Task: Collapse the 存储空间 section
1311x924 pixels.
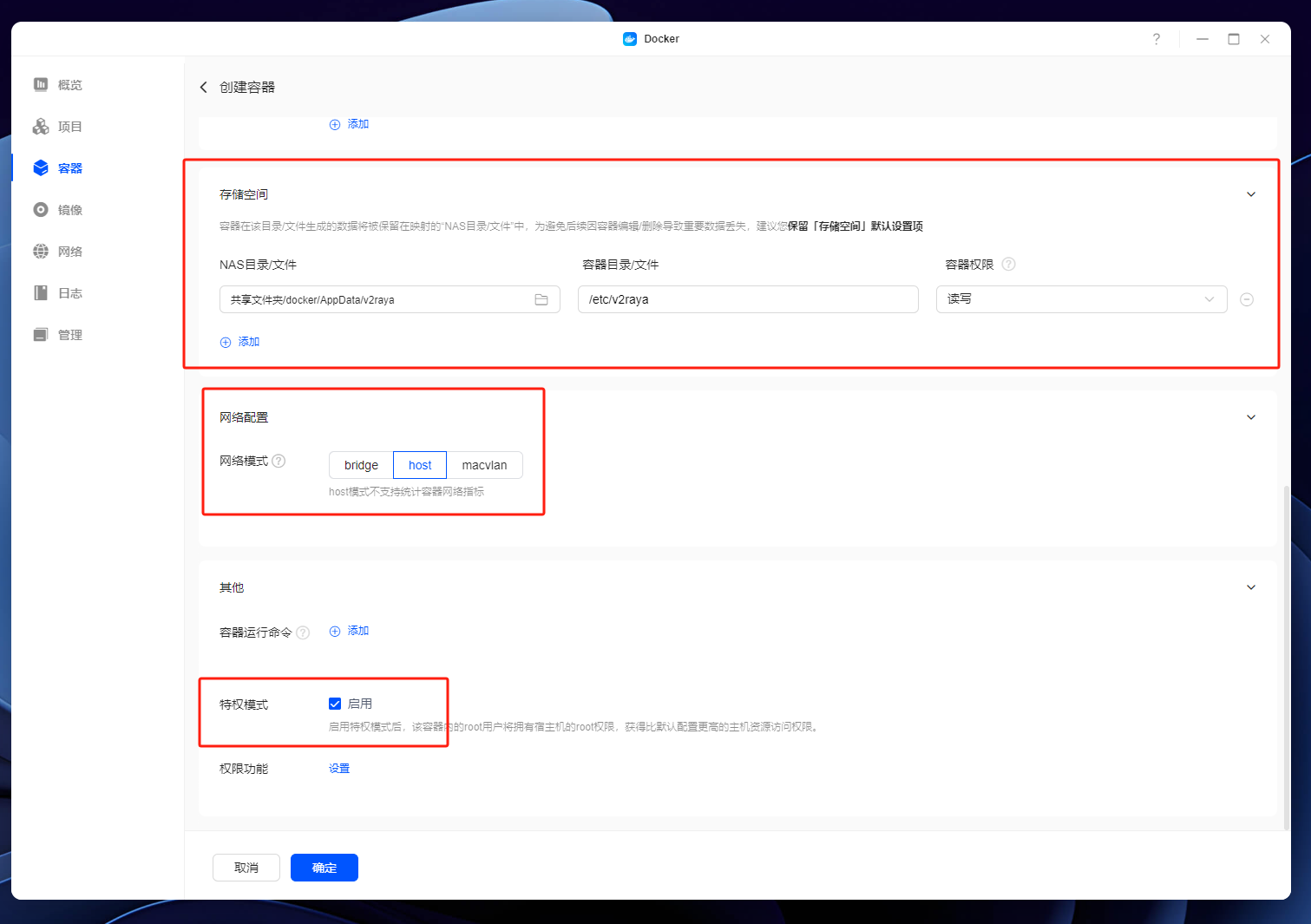Action: coord(1250,194)
